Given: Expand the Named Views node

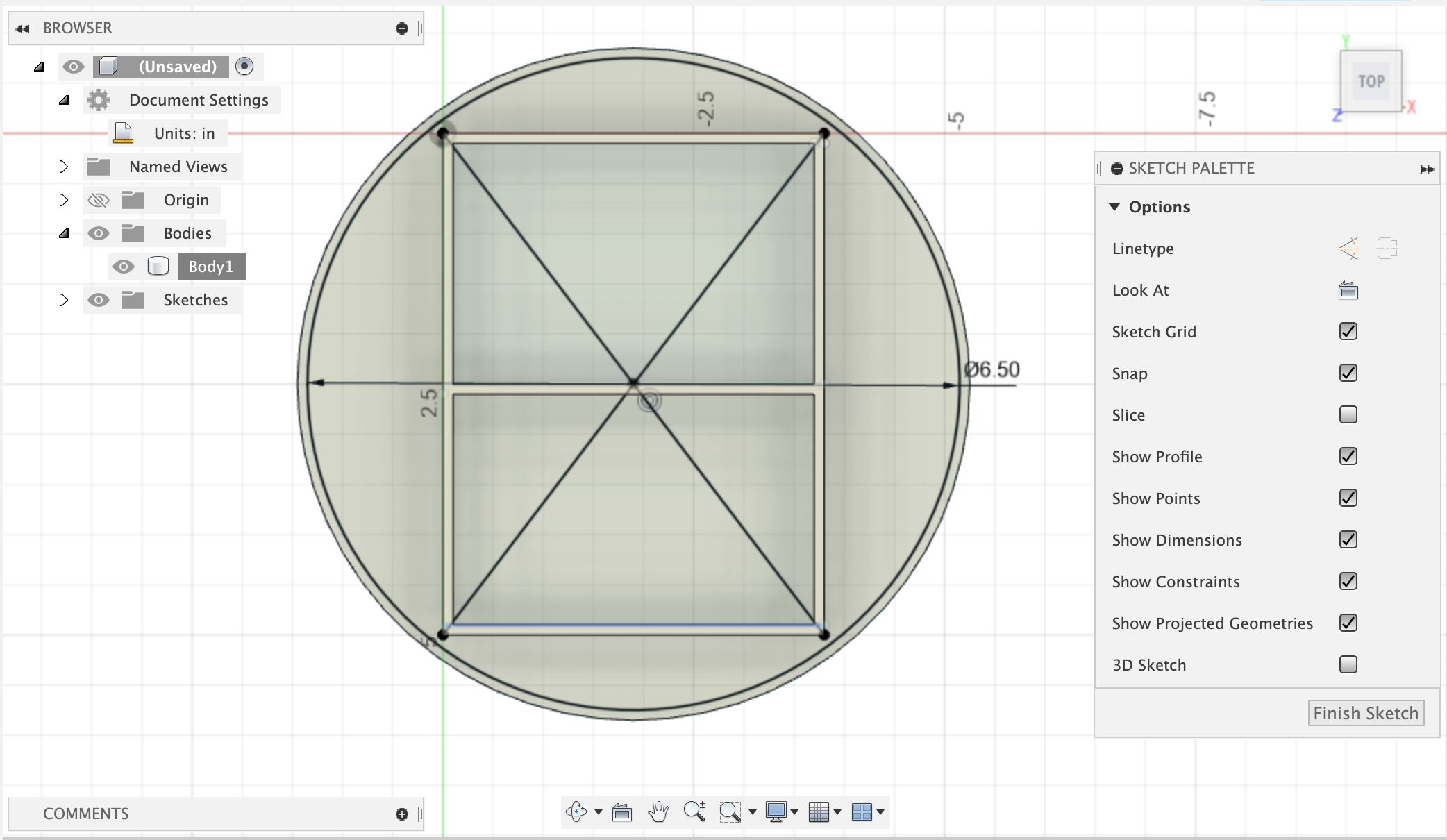Looking at the screenshot, I should (x=64, y=167).
